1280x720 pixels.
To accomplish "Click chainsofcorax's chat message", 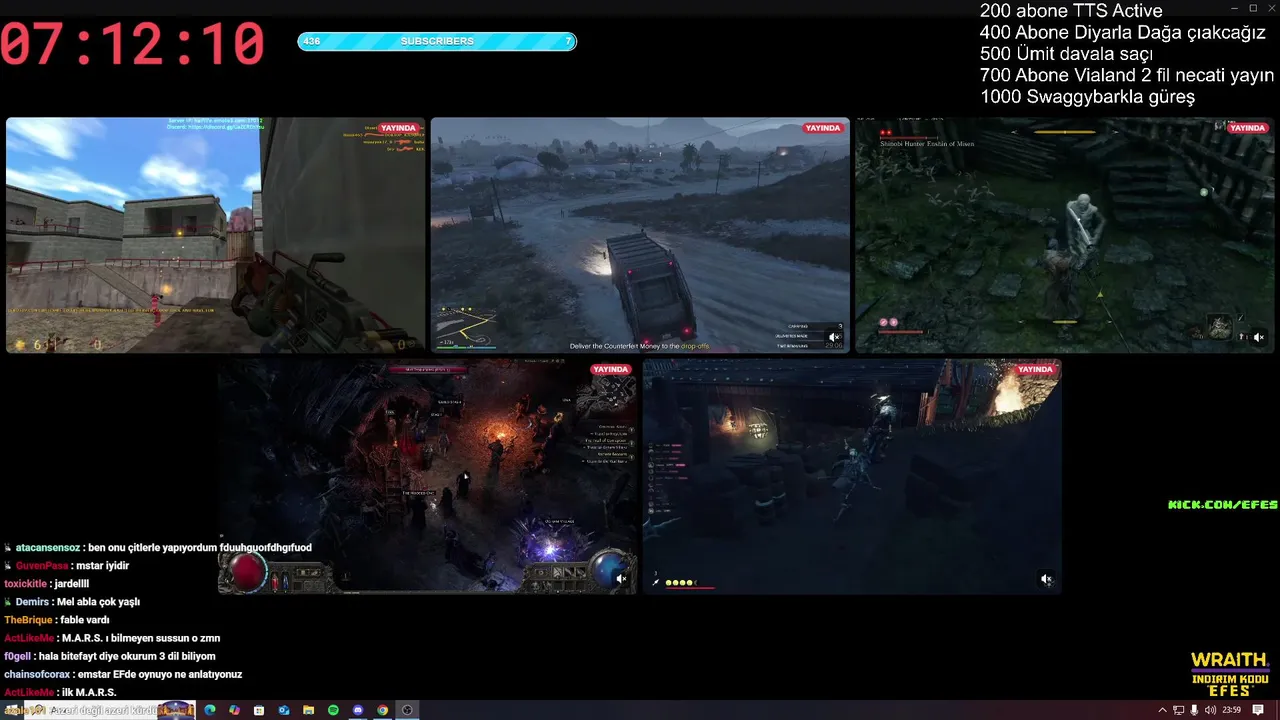I will pos(123,674).
